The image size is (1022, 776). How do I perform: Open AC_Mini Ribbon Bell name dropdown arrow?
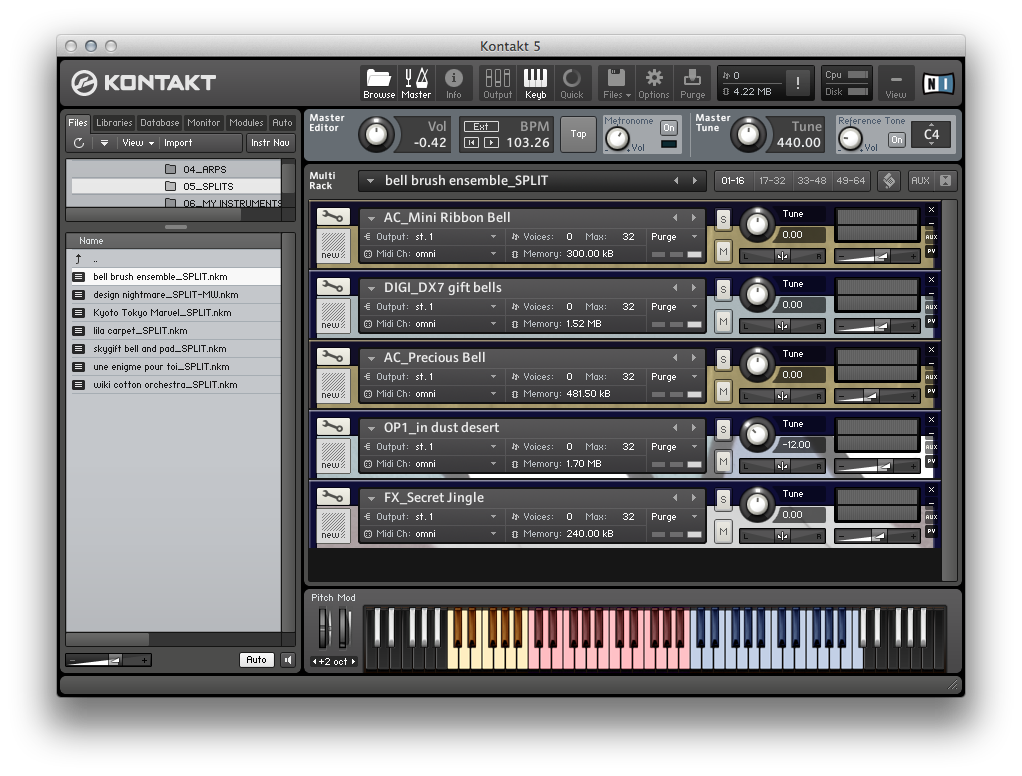(371, 218)
